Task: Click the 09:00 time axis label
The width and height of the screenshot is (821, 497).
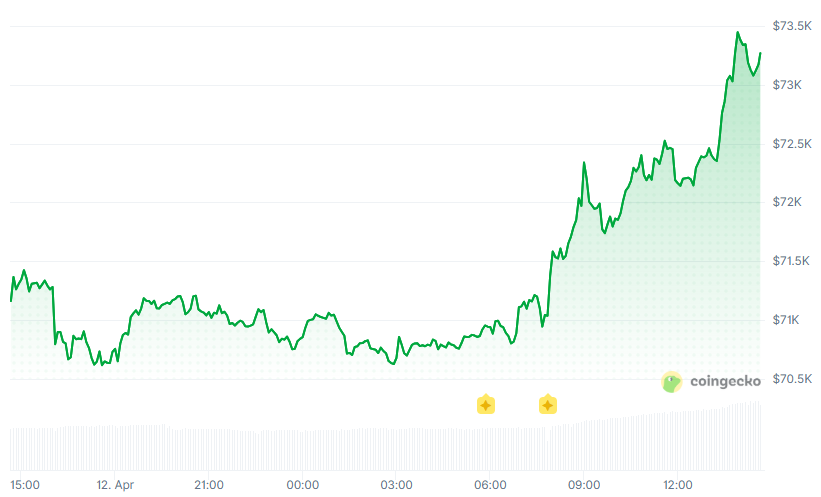Action: 584,485
